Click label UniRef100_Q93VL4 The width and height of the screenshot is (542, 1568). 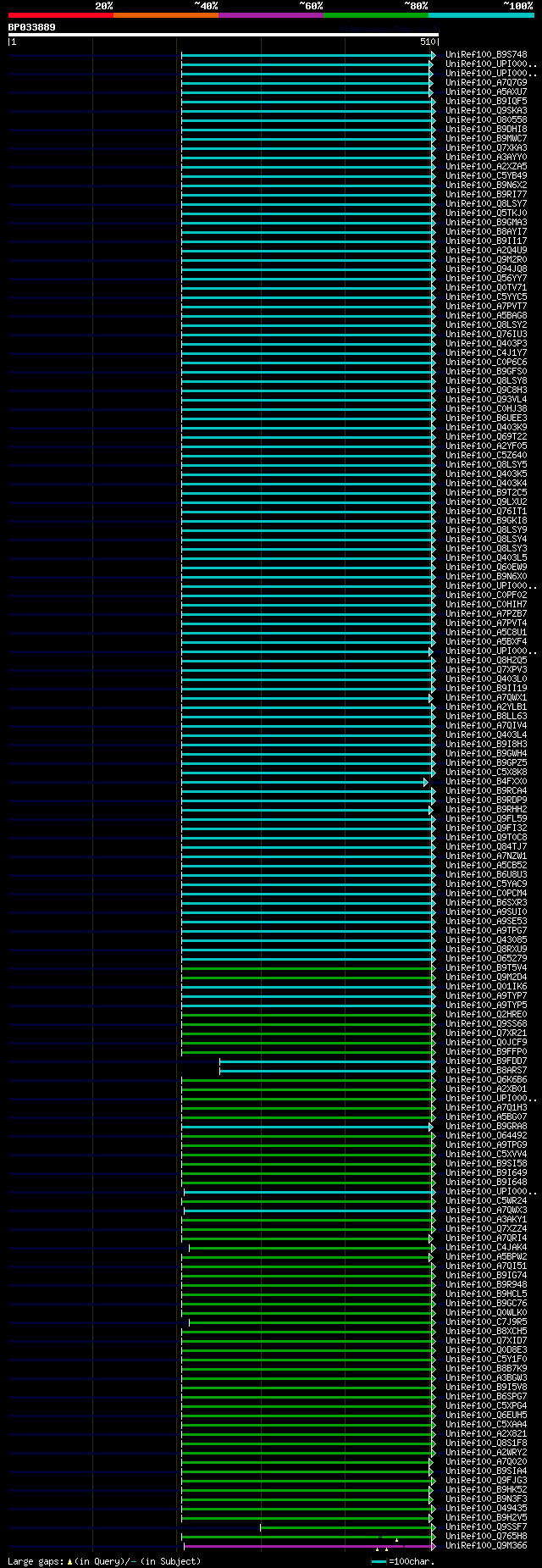(486, 400)
